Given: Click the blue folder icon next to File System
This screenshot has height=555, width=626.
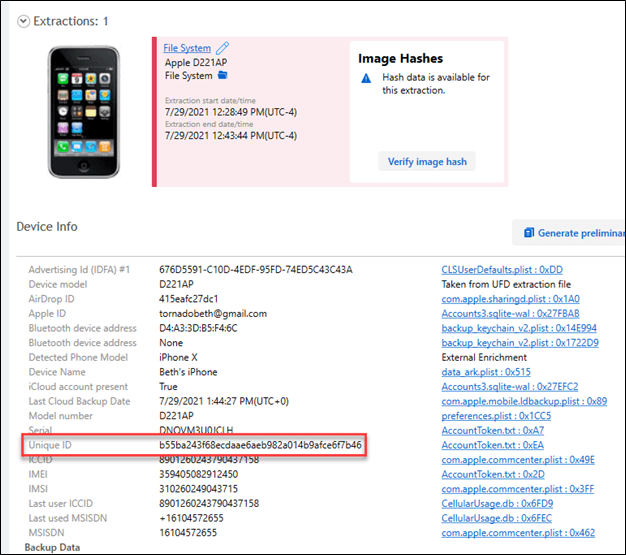Looking at the screenshot, I should 223,75.
